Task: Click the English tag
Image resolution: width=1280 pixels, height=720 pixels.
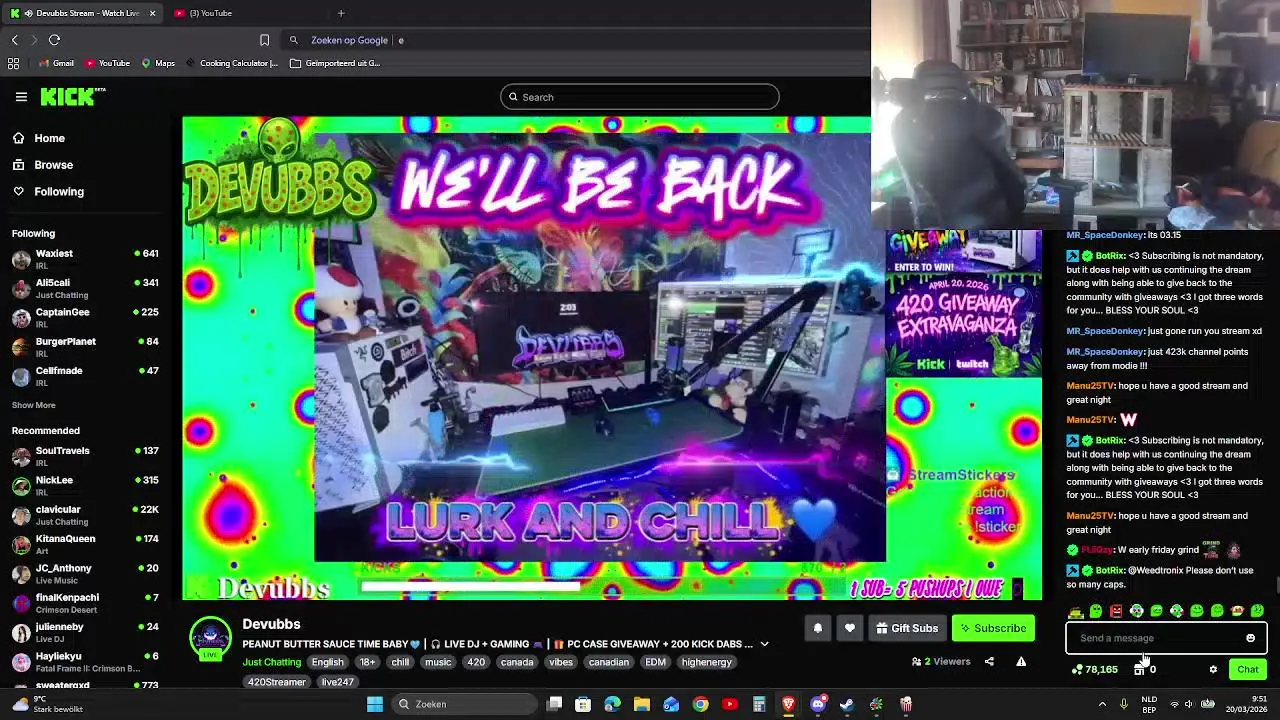Action: pos(327,662)
